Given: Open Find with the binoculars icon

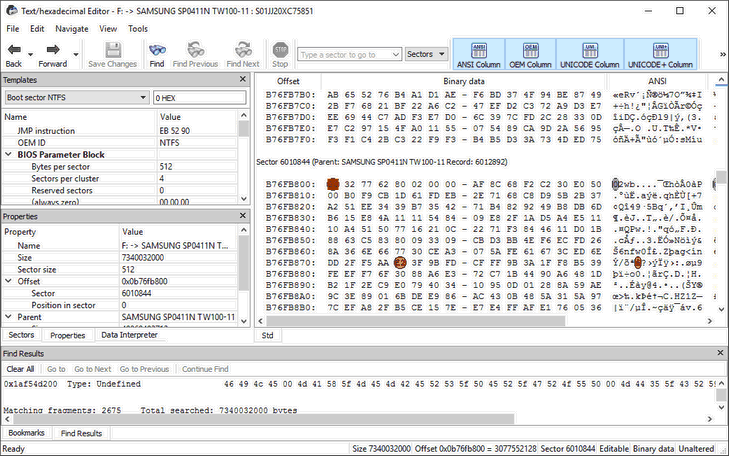Looking at the screenshot, I should tap(157, 50).
